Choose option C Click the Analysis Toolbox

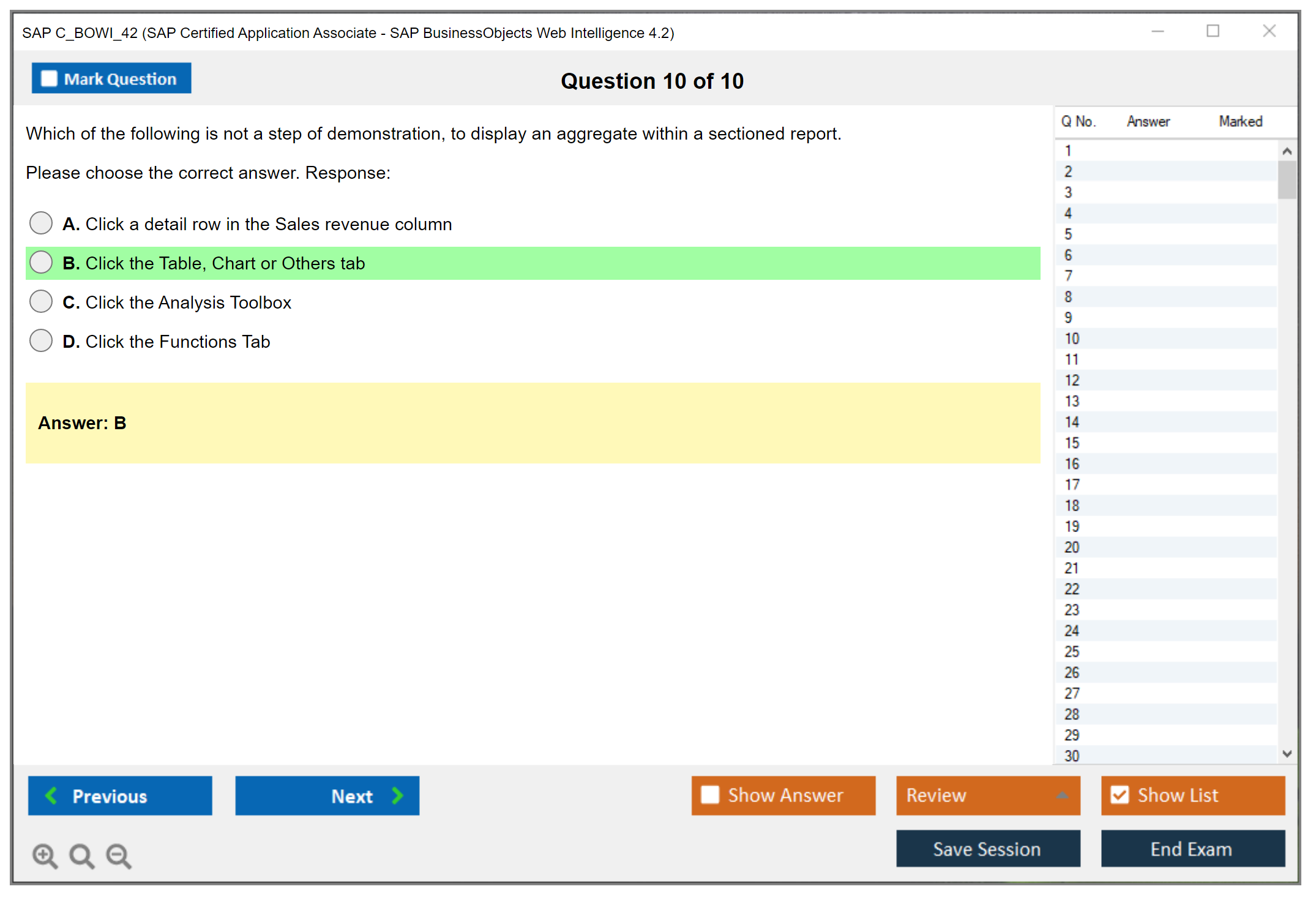pos(41,301)
